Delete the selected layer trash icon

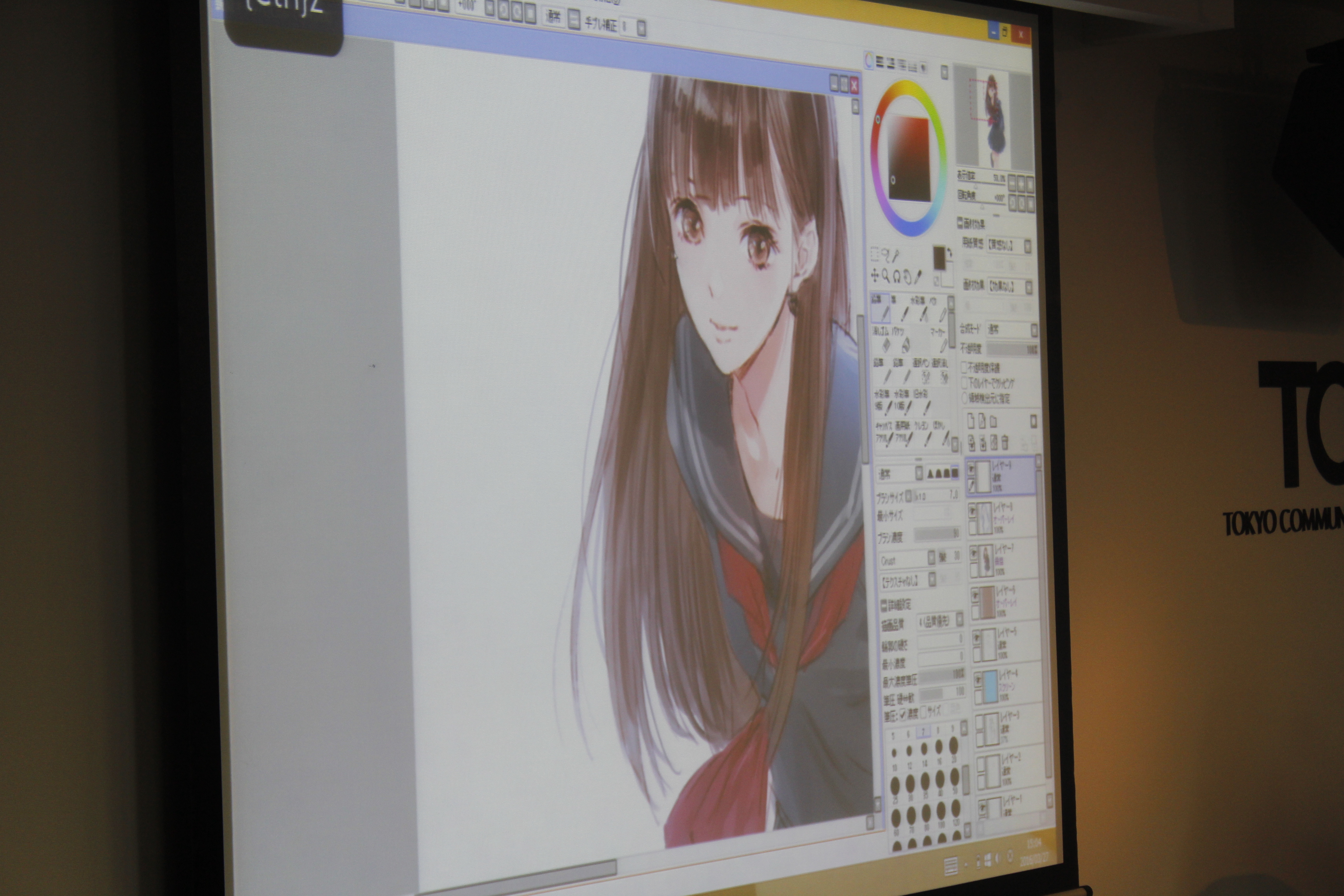[1005, 442]
